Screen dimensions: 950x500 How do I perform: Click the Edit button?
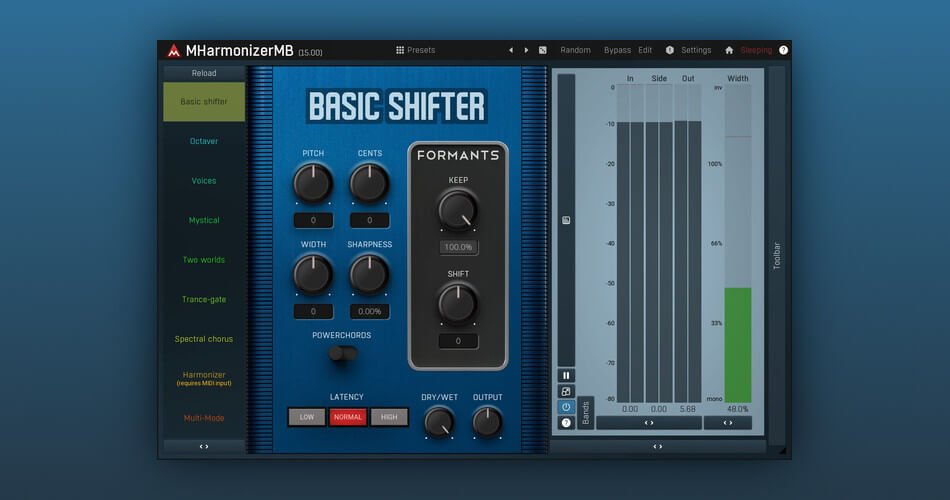[645, 50]
